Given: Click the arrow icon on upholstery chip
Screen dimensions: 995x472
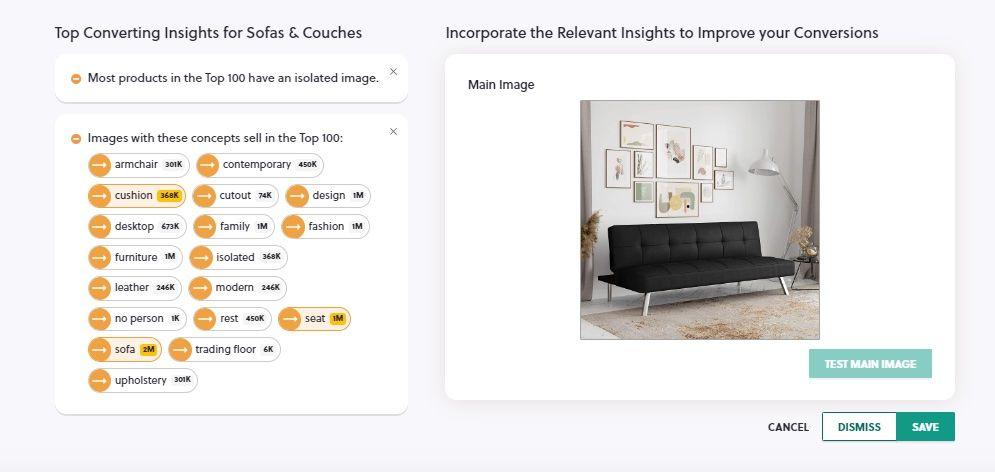Looking at the screenshot, I should [x=99, y=381].
